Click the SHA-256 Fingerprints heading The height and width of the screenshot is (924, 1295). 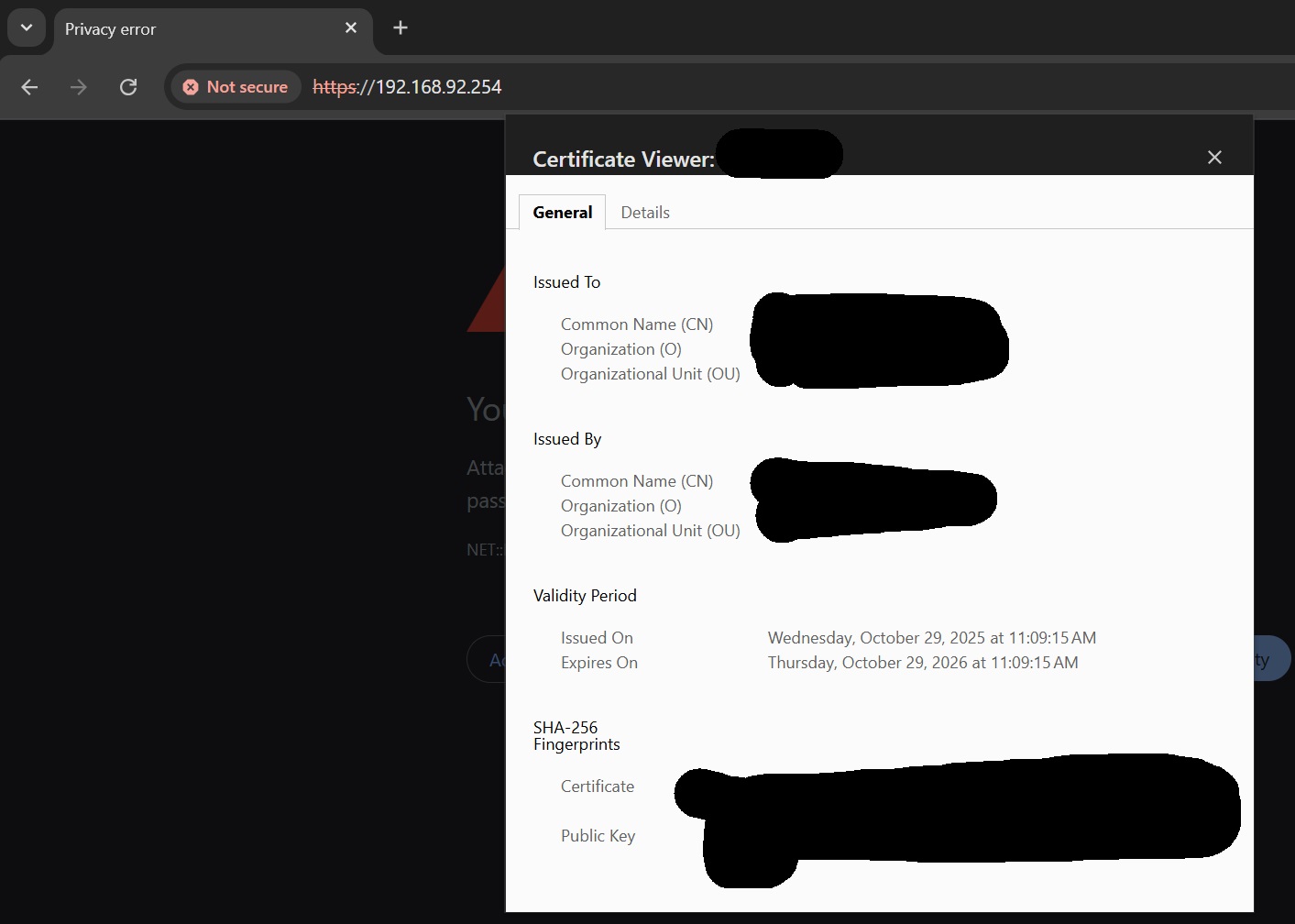point(576,736)
